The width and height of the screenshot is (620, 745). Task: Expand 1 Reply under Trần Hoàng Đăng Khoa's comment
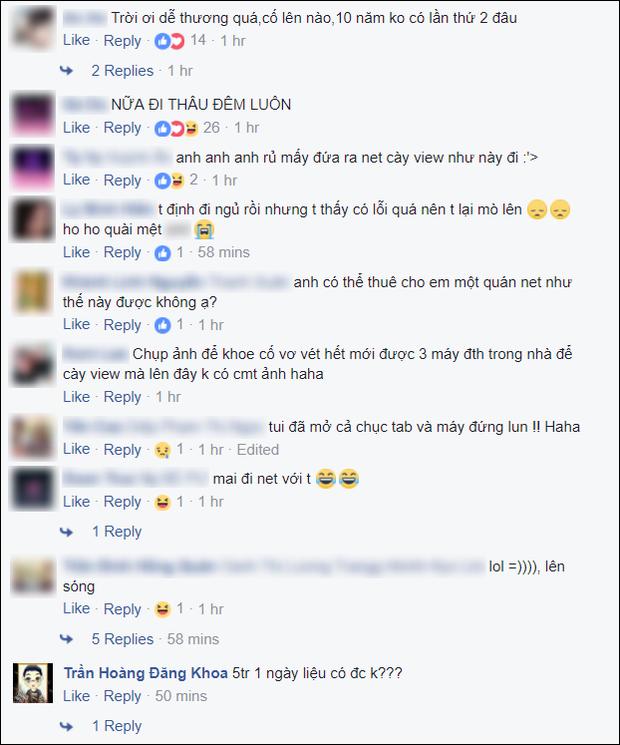[116, 726]
